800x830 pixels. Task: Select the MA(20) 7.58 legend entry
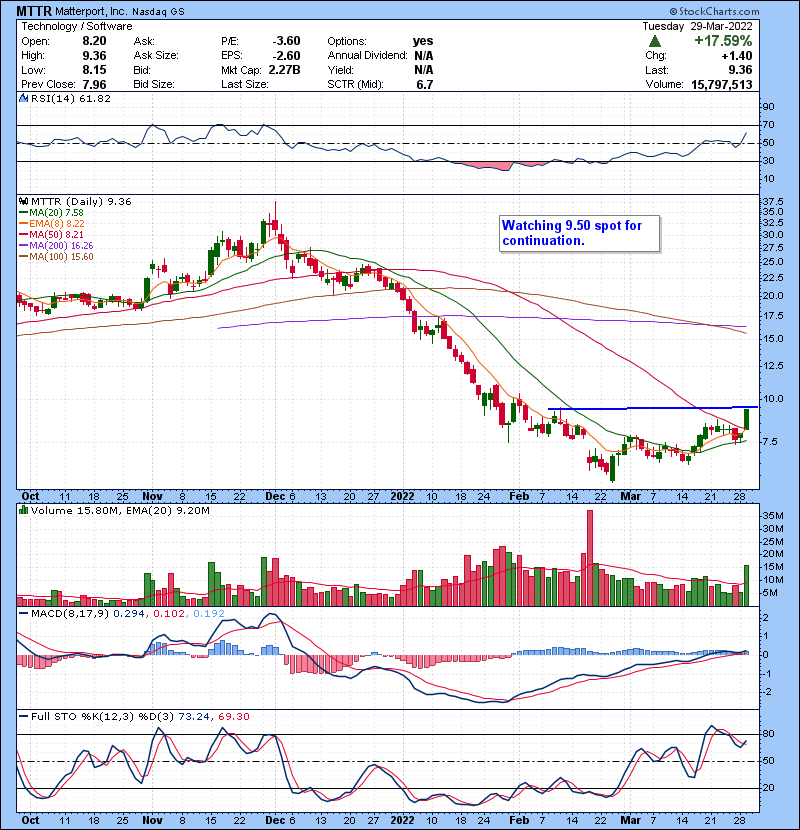51,213
